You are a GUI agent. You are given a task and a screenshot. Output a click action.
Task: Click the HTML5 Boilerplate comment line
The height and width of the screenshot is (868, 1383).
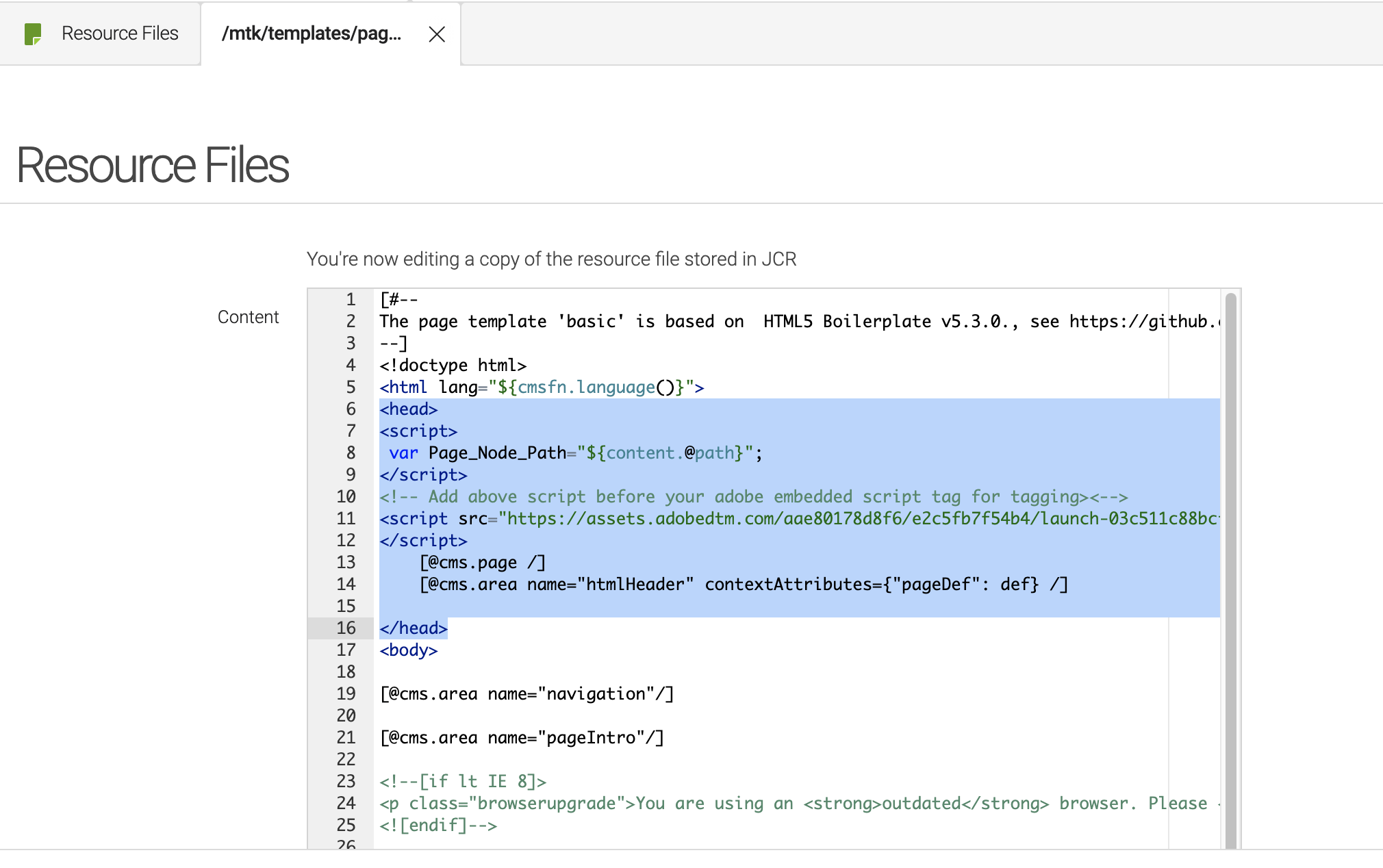pos(799,321)
